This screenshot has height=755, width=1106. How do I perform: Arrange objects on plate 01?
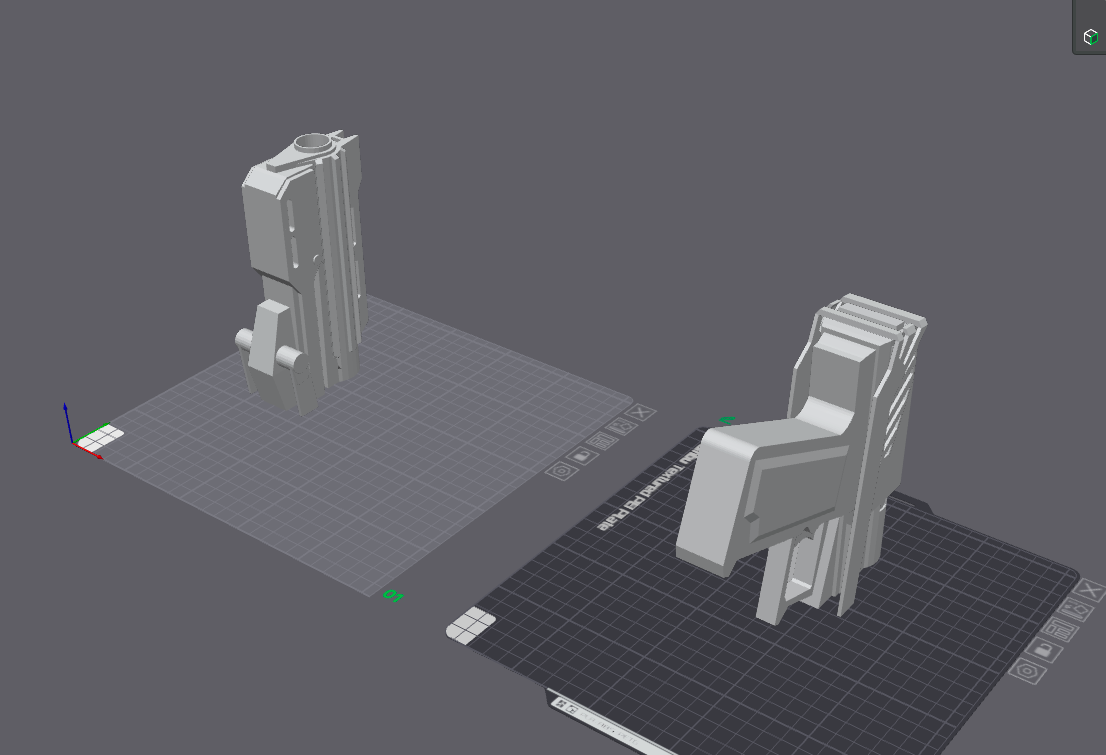(x=602, y=442)
